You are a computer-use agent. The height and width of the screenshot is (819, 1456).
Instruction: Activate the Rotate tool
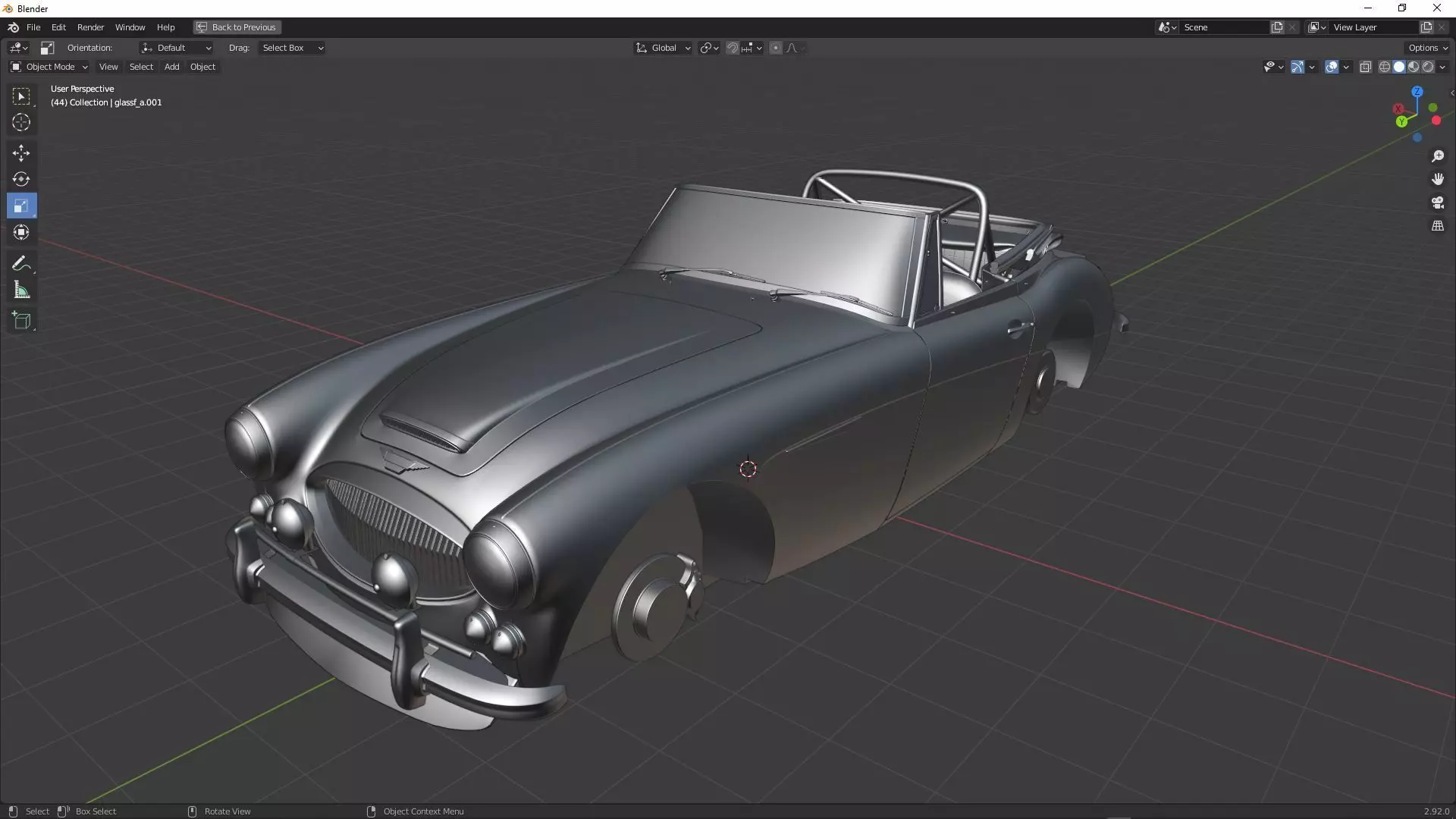pos(21,179)
